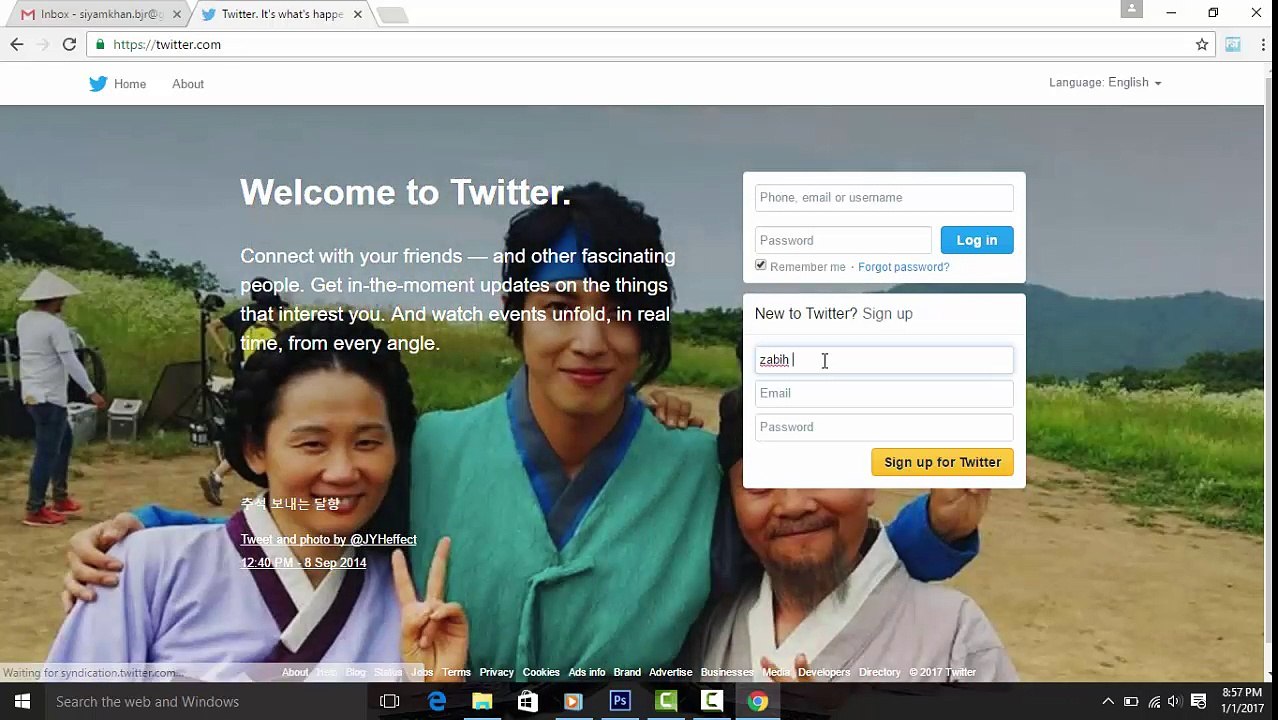Image resolution: width=1278 pixels, height=720 pixels.
Task: Open the Brand footer link
Action: coord(627,672)
